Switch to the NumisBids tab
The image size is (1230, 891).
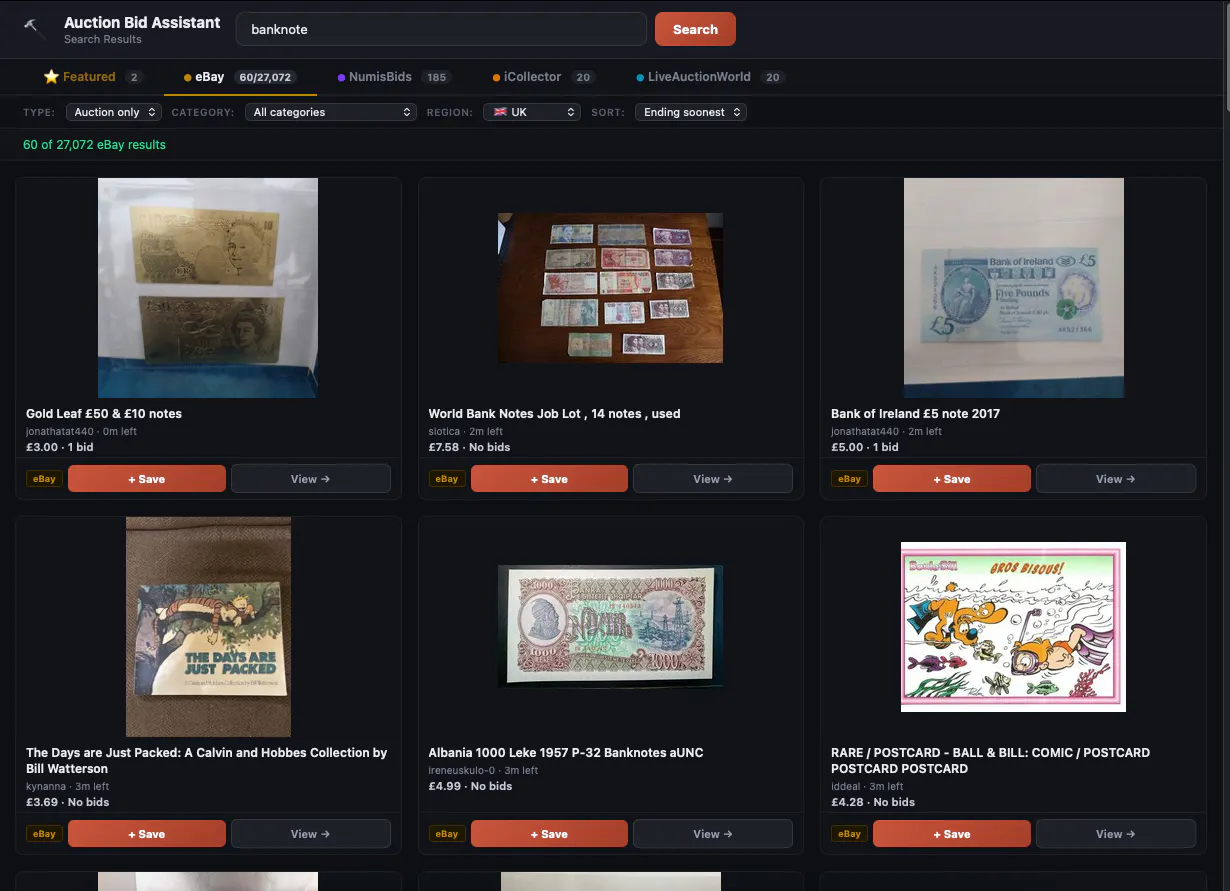pyautogui.click(x=394, y=77)
